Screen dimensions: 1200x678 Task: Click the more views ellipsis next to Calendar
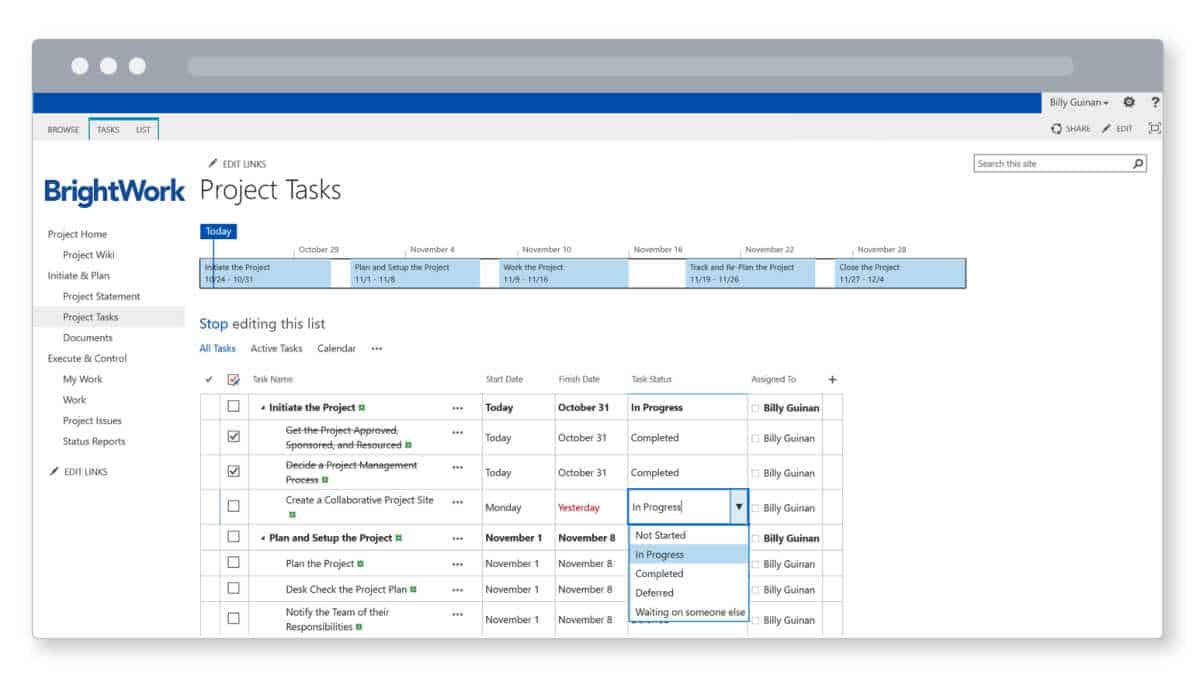376,349
